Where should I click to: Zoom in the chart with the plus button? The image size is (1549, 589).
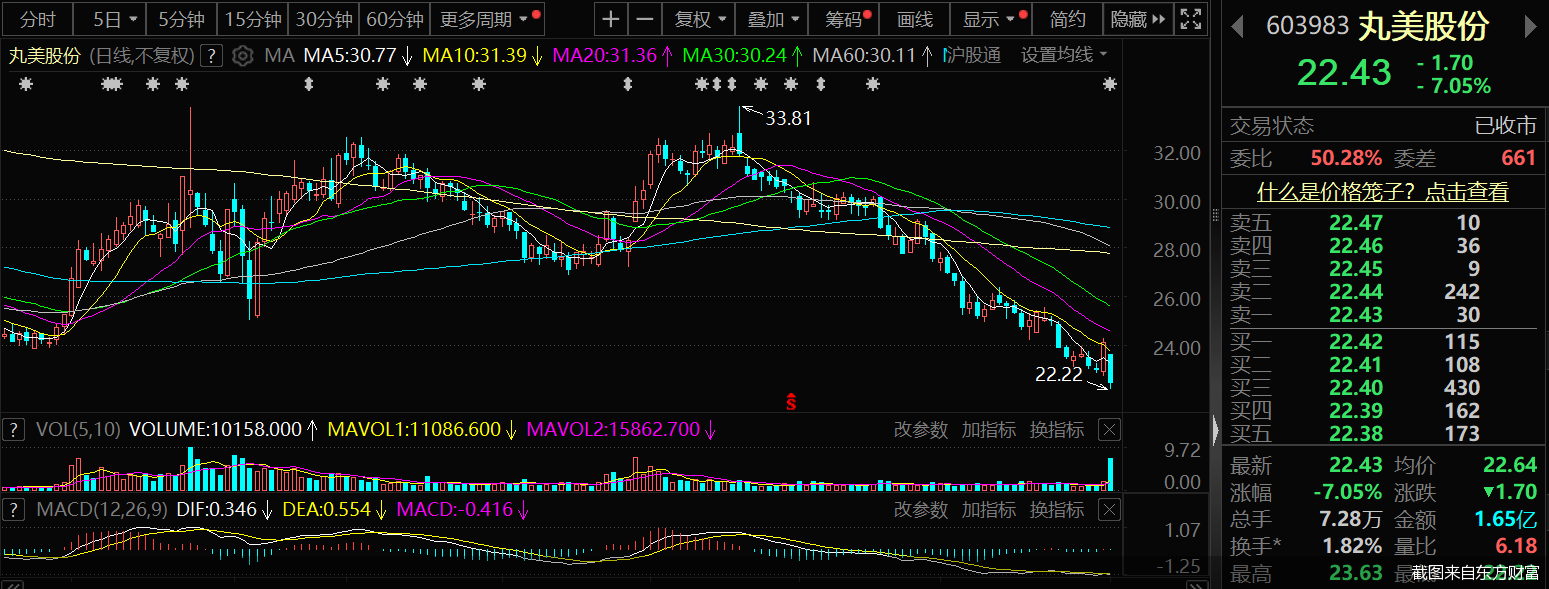[x=611, y=19]
